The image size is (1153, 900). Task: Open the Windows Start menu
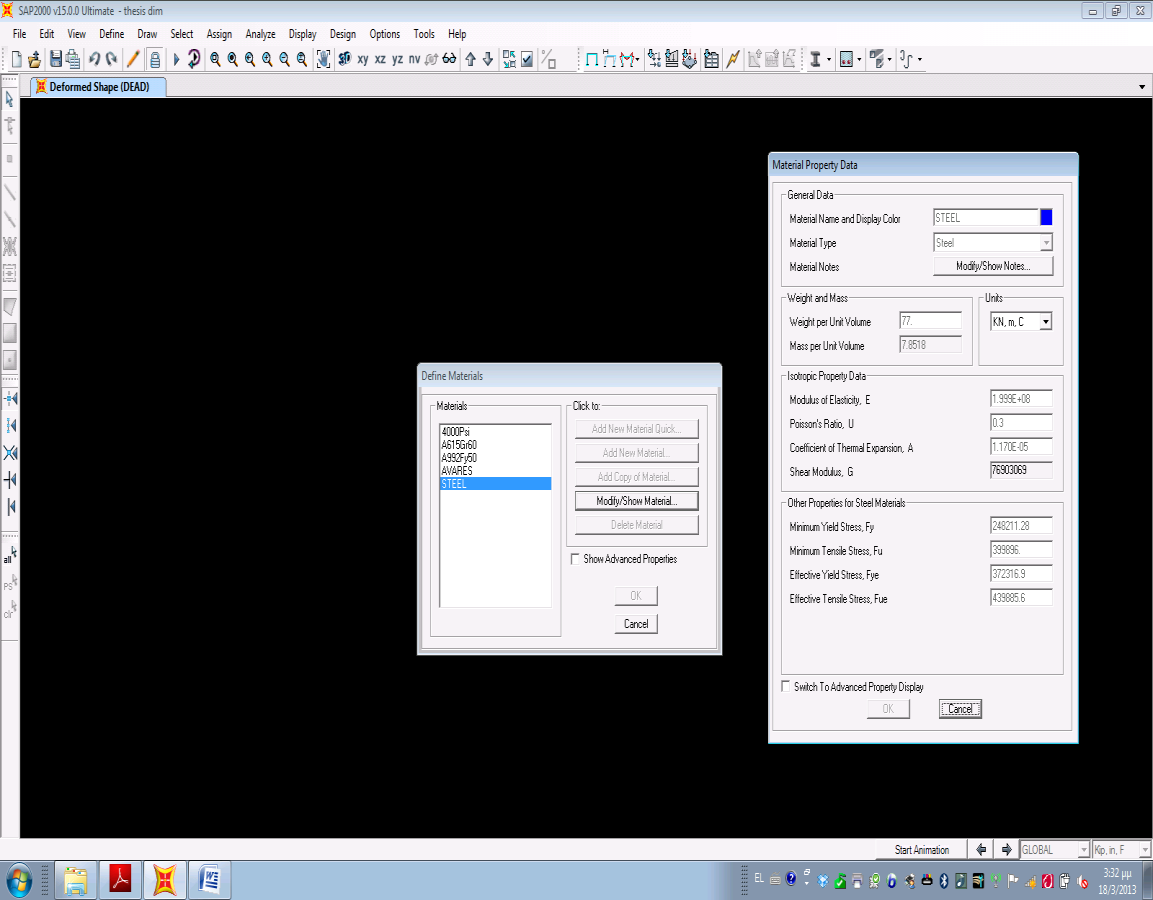(18, 880)
